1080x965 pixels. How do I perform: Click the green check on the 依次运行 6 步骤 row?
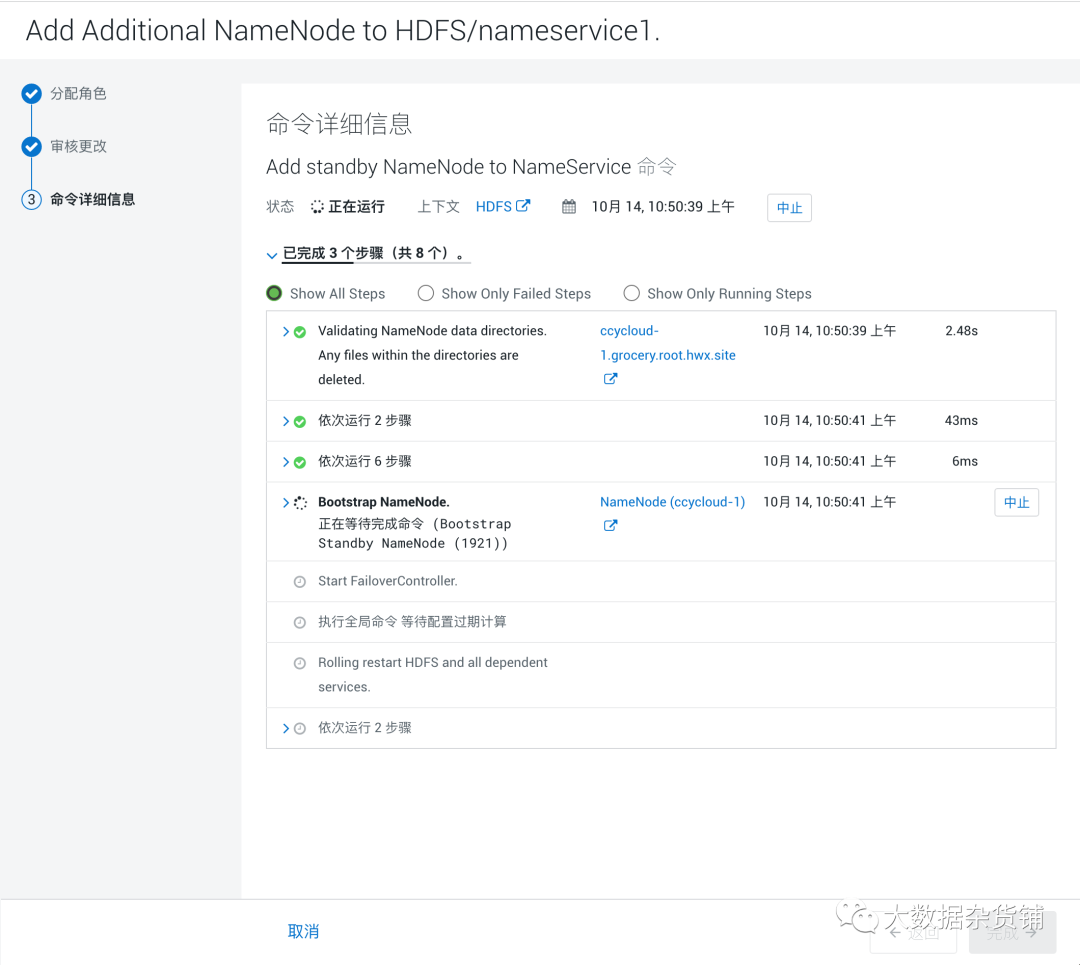pyautogui.click(x=300, y=462)
